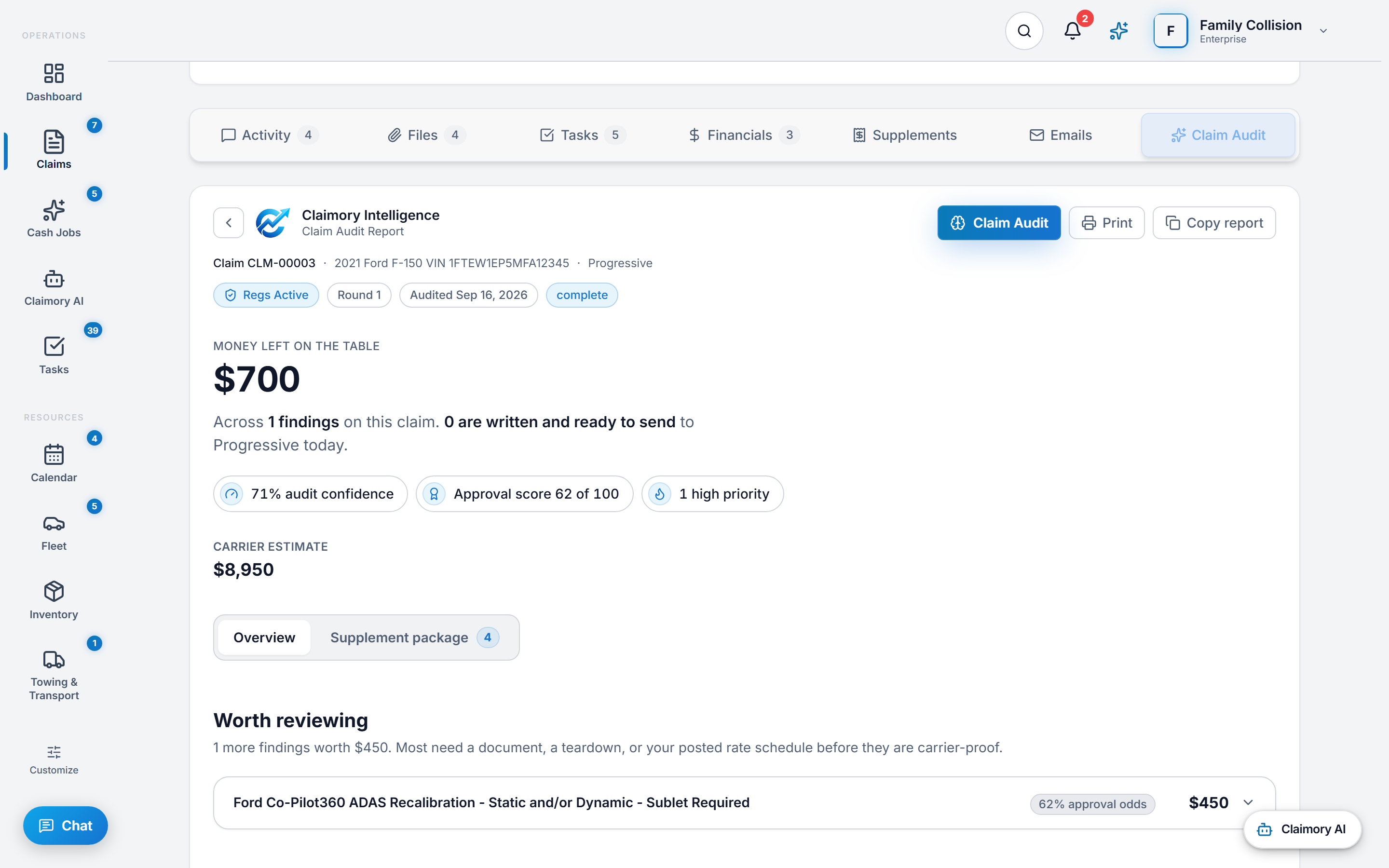Click the AI sparkle icon in header
Image resolution: width=1389 pixels, height=868 pixels.
coord(1118,31)
